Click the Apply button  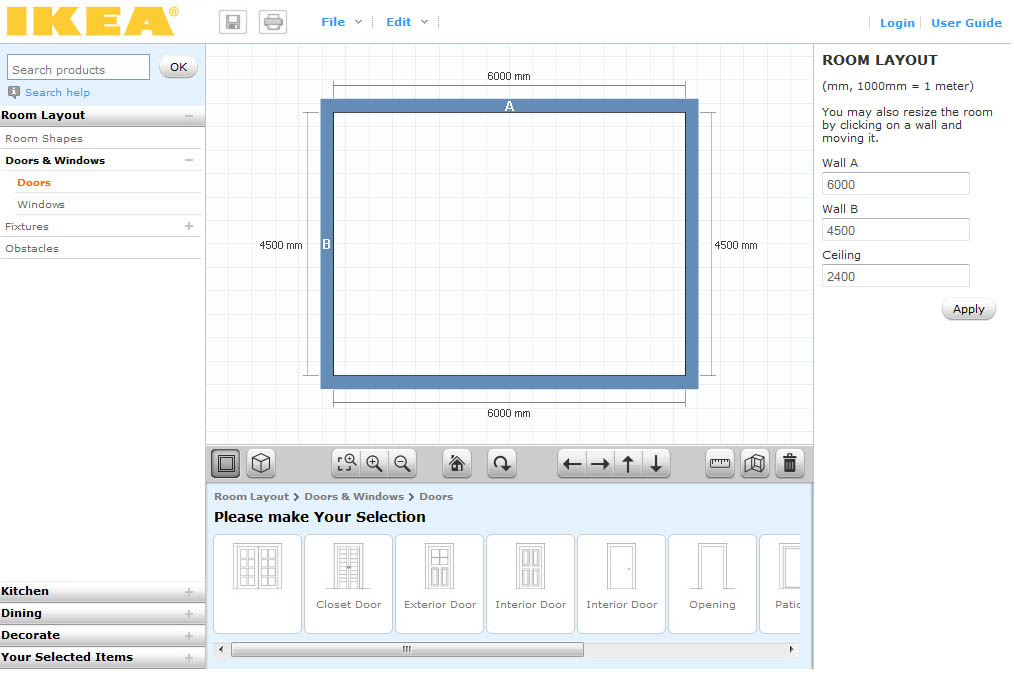coord(968,309)
